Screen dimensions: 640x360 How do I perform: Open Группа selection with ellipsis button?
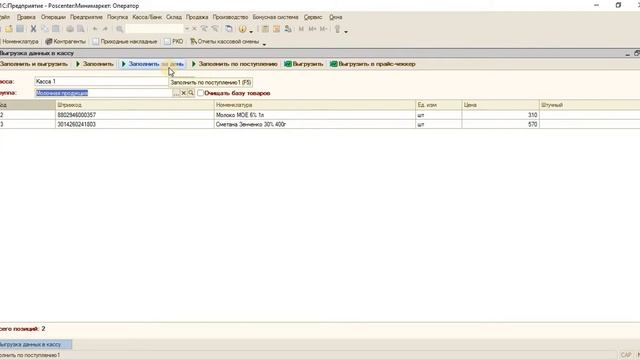coord(176,93)
